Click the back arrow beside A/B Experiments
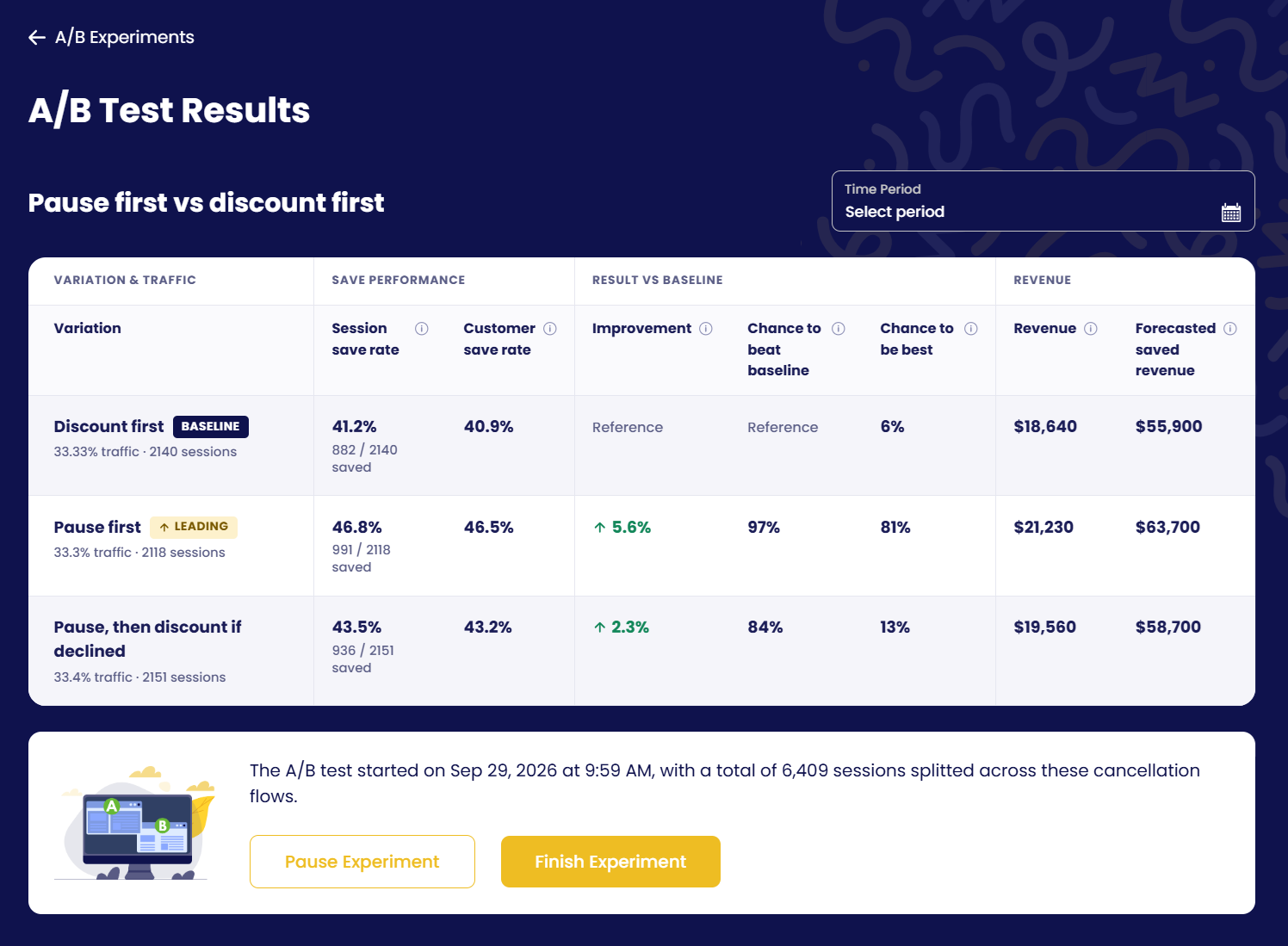This screenshot has width=1288, height=946. point(36,37)
